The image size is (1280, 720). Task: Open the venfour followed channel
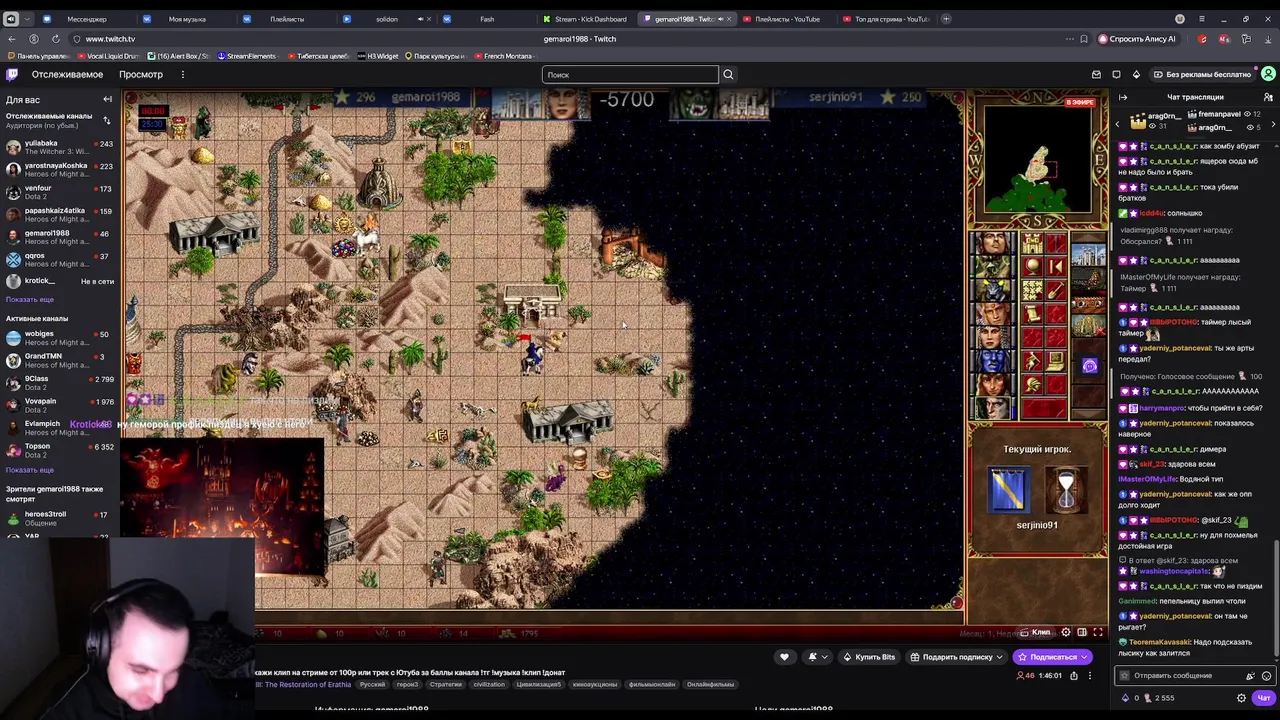(x=60, y=192)
